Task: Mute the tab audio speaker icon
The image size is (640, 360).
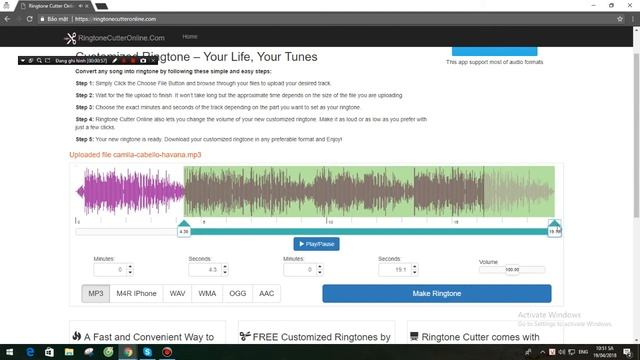Action: tap(80, 6)
